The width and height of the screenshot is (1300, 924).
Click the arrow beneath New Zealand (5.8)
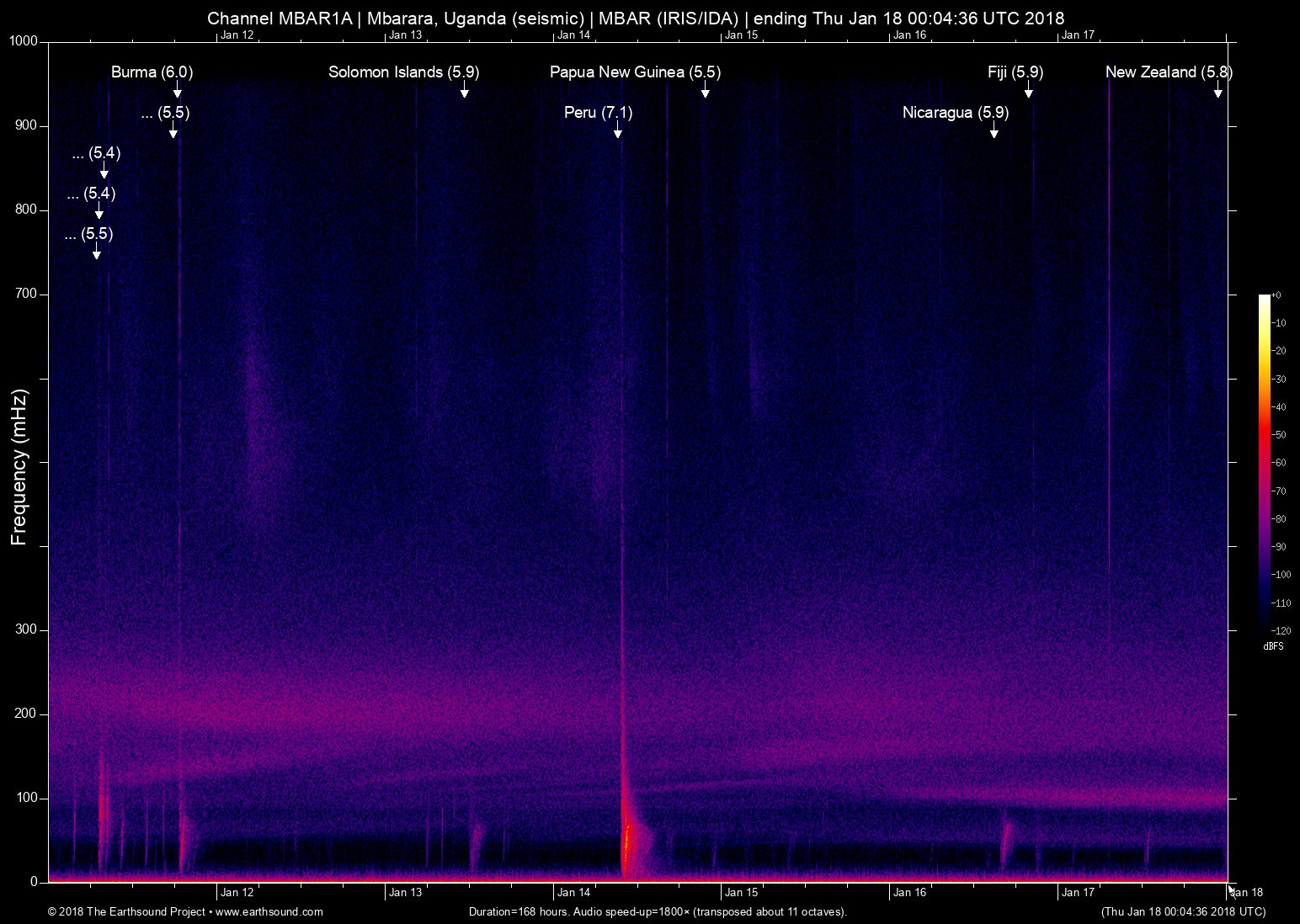click(1217, 91)
